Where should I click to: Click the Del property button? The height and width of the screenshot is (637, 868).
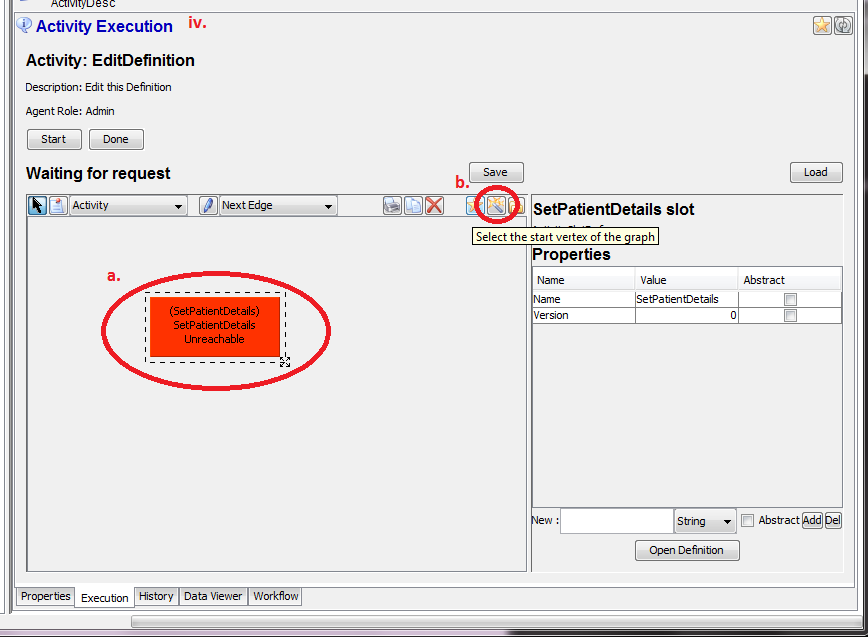[x=833, y=521]
